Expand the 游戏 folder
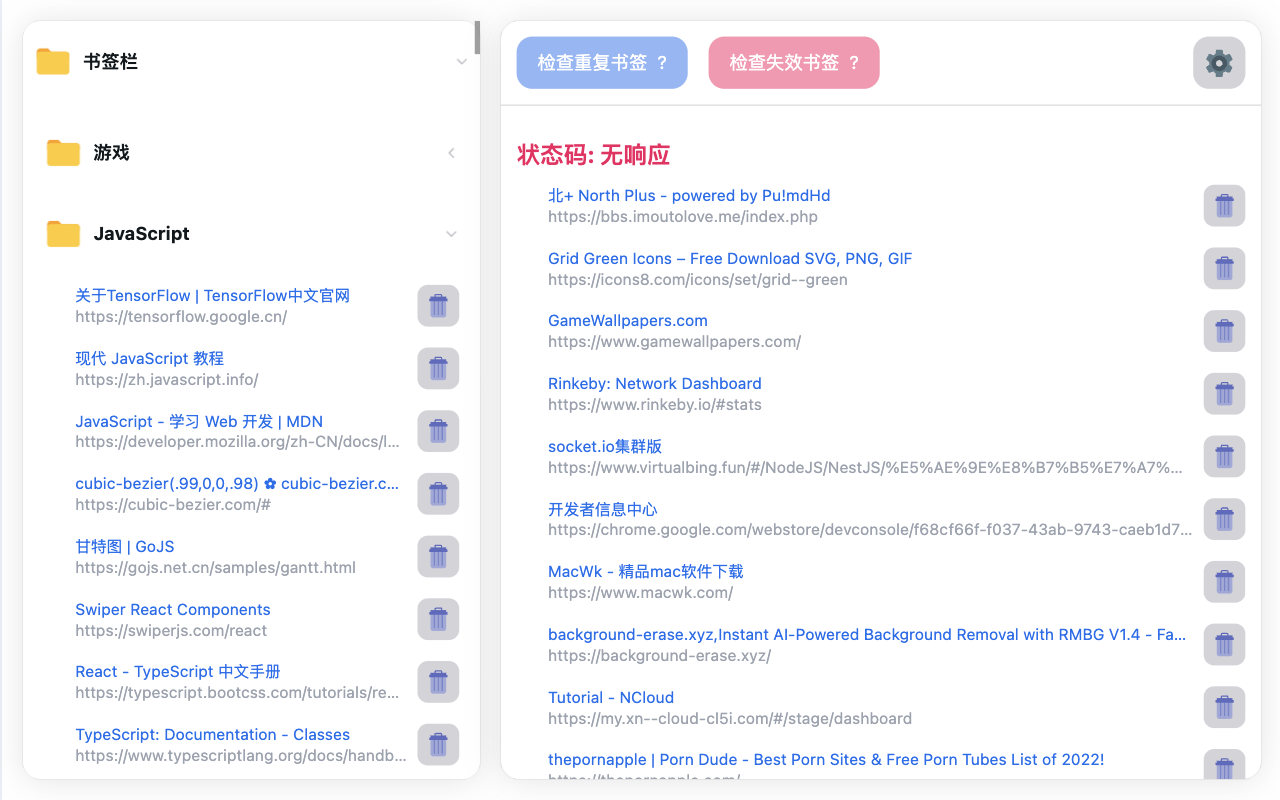1280x800 pixels. click(x=451, y=153)
